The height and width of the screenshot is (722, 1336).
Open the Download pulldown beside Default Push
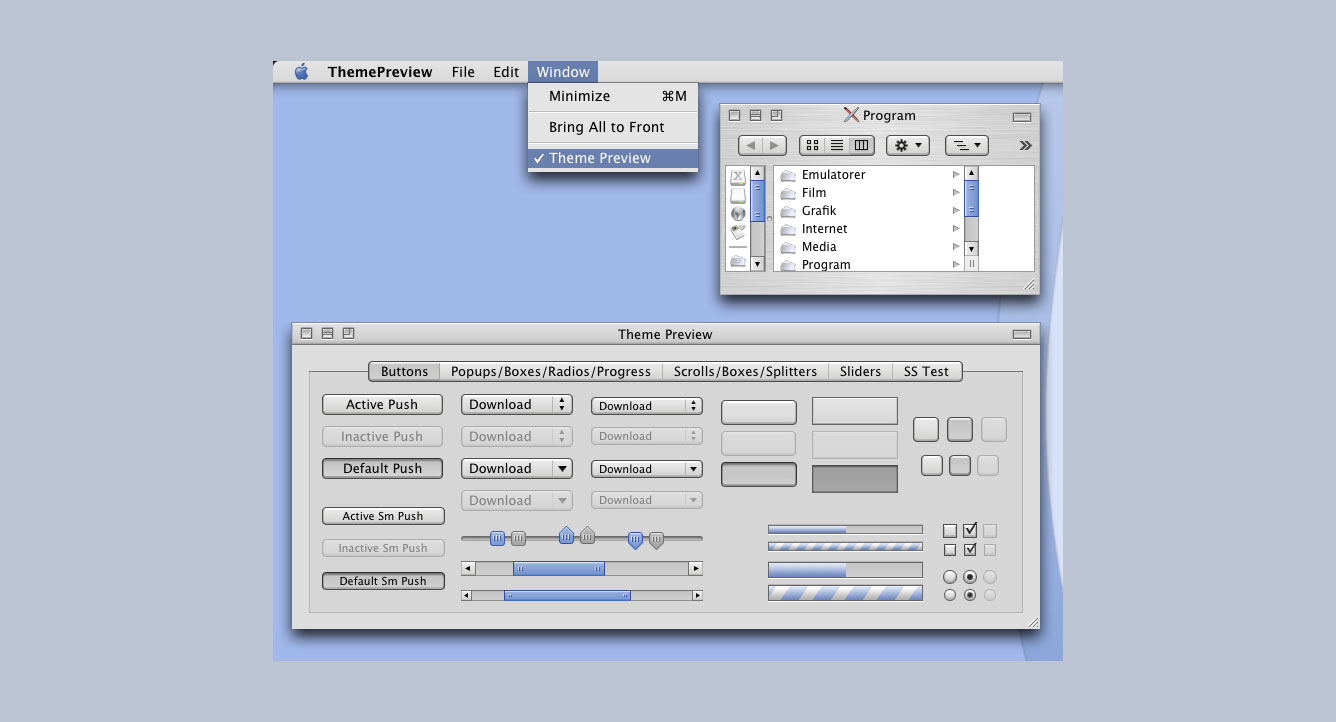click(517, 468)
